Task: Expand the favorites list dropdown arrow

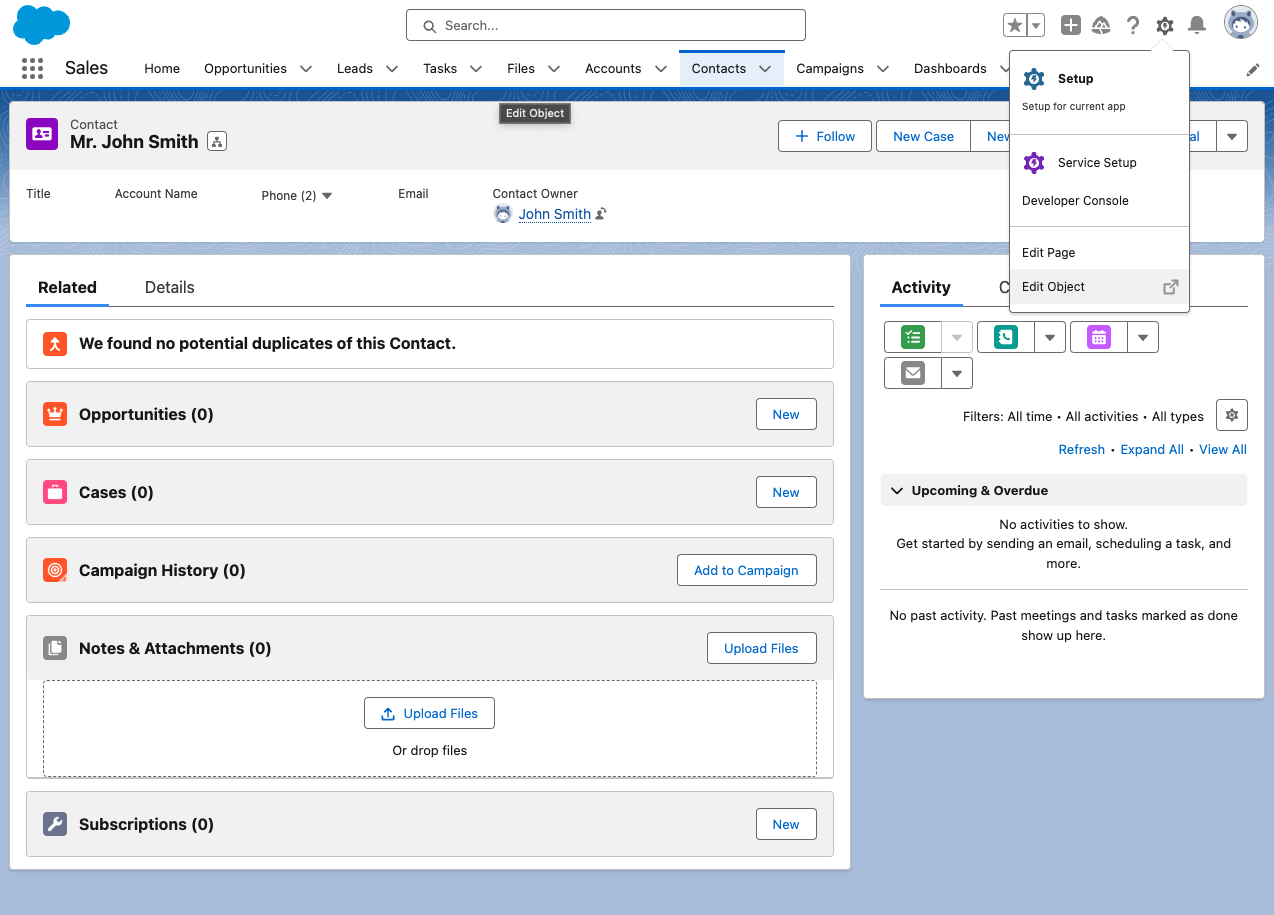Action: [1036, 25]
